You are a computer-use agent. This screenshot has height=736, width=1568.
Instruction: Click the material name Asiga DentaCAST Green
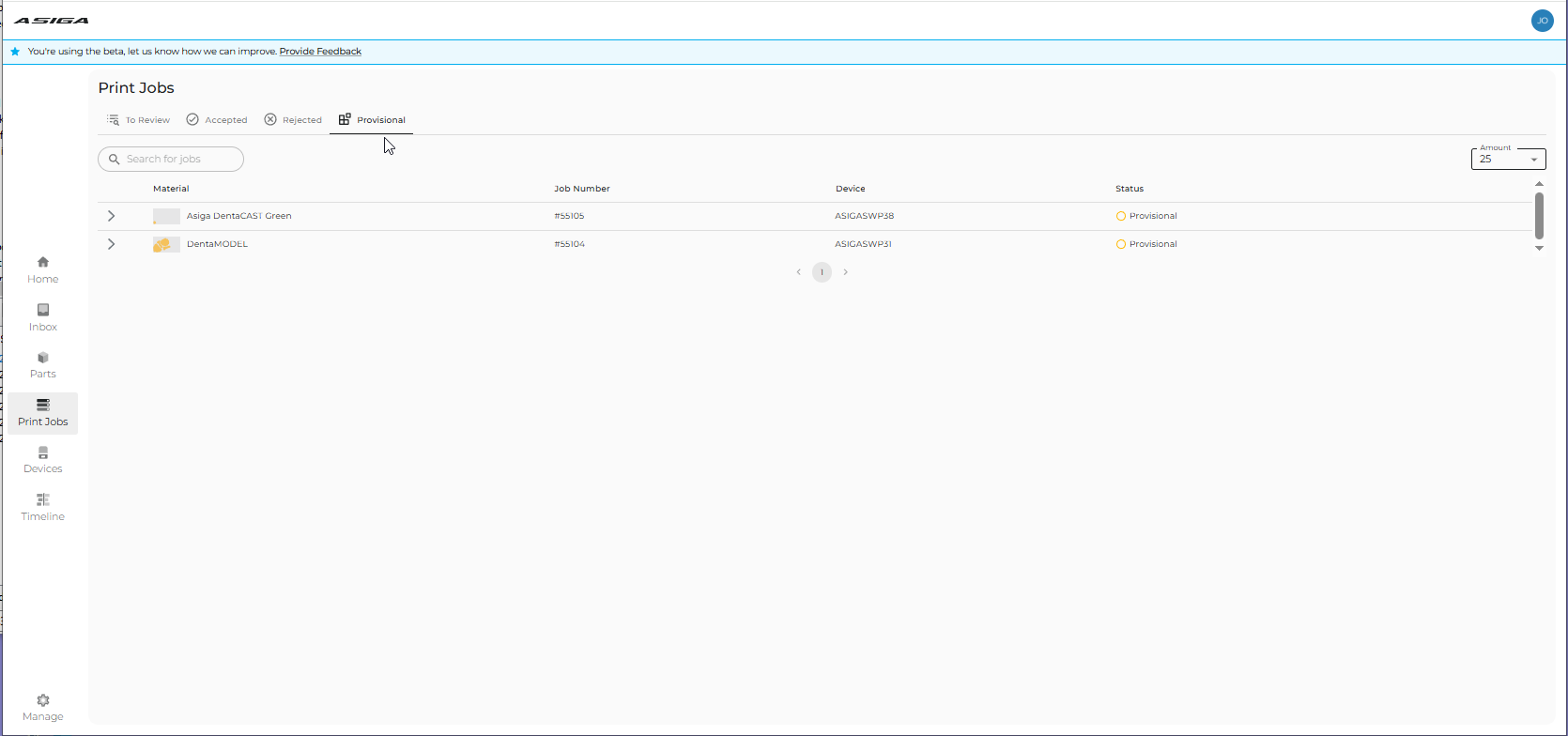tap(238, 216)
